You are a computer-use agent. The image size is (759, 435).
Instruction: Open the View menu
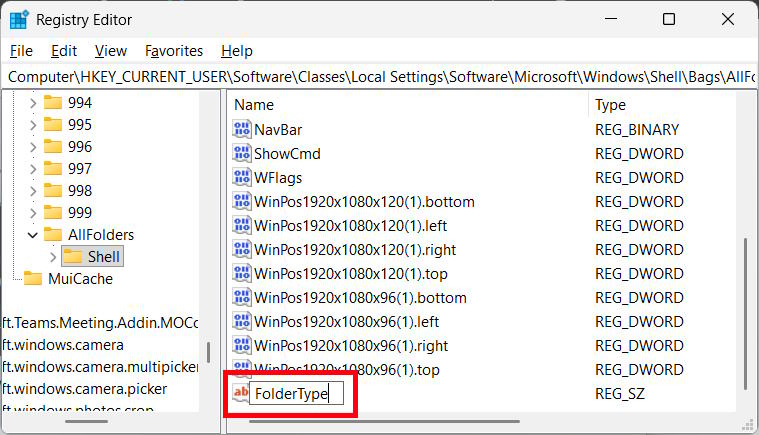[111, 51]
